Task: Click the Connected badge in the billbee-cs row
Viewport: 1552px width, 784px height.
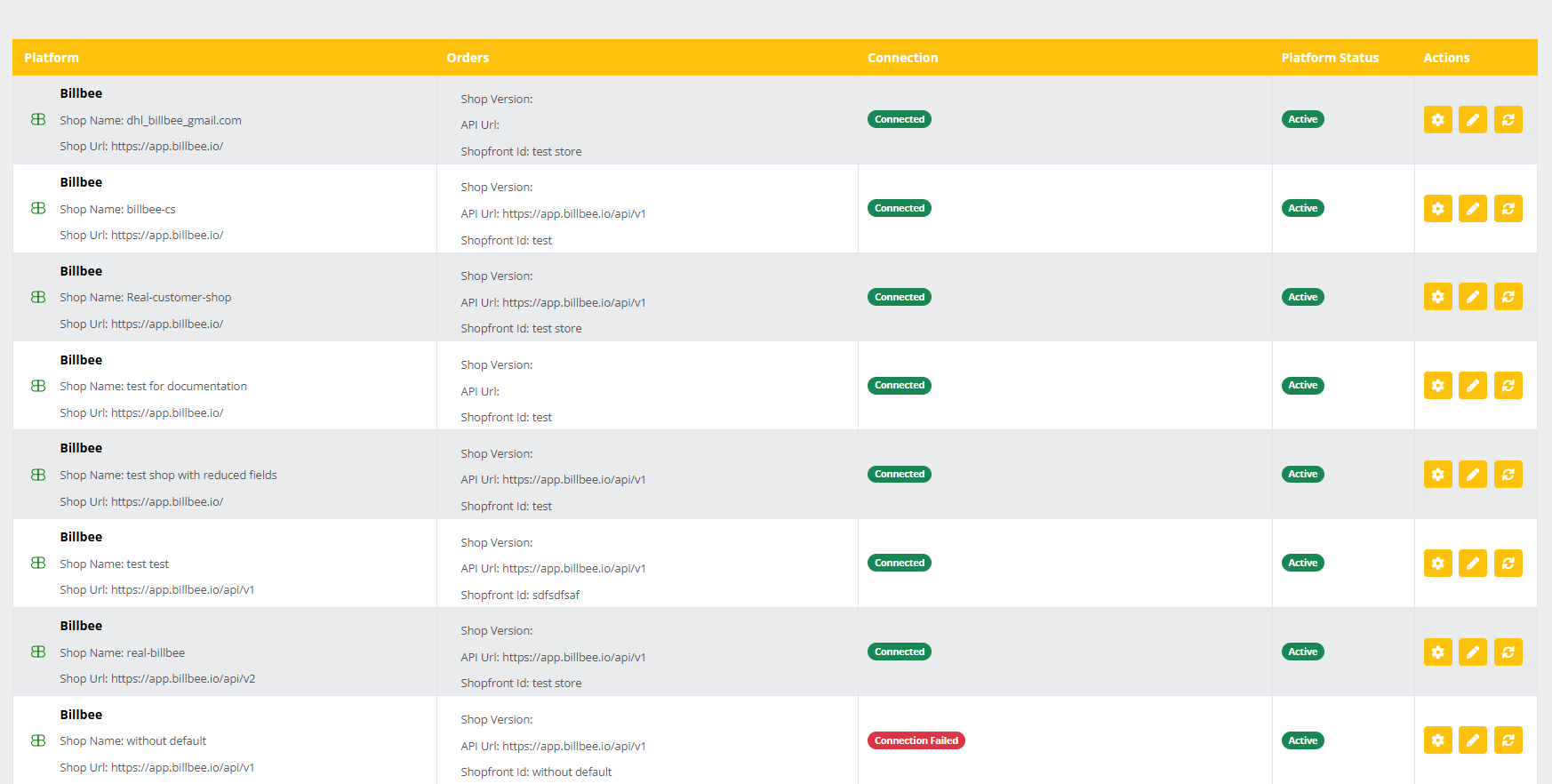Action: [x=900, y=208]
